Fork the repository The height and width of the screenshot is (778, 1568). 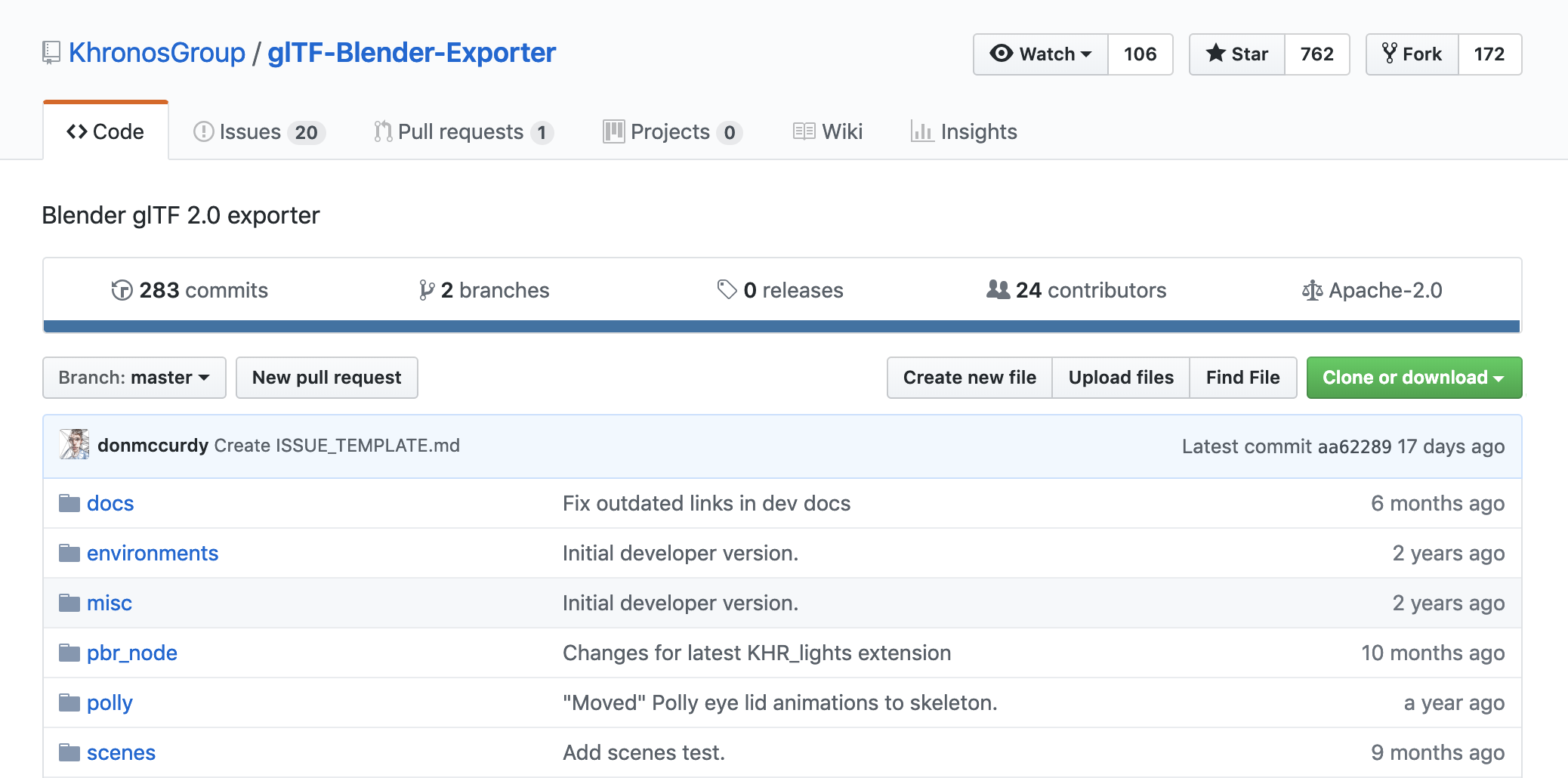pos(1412,54)
